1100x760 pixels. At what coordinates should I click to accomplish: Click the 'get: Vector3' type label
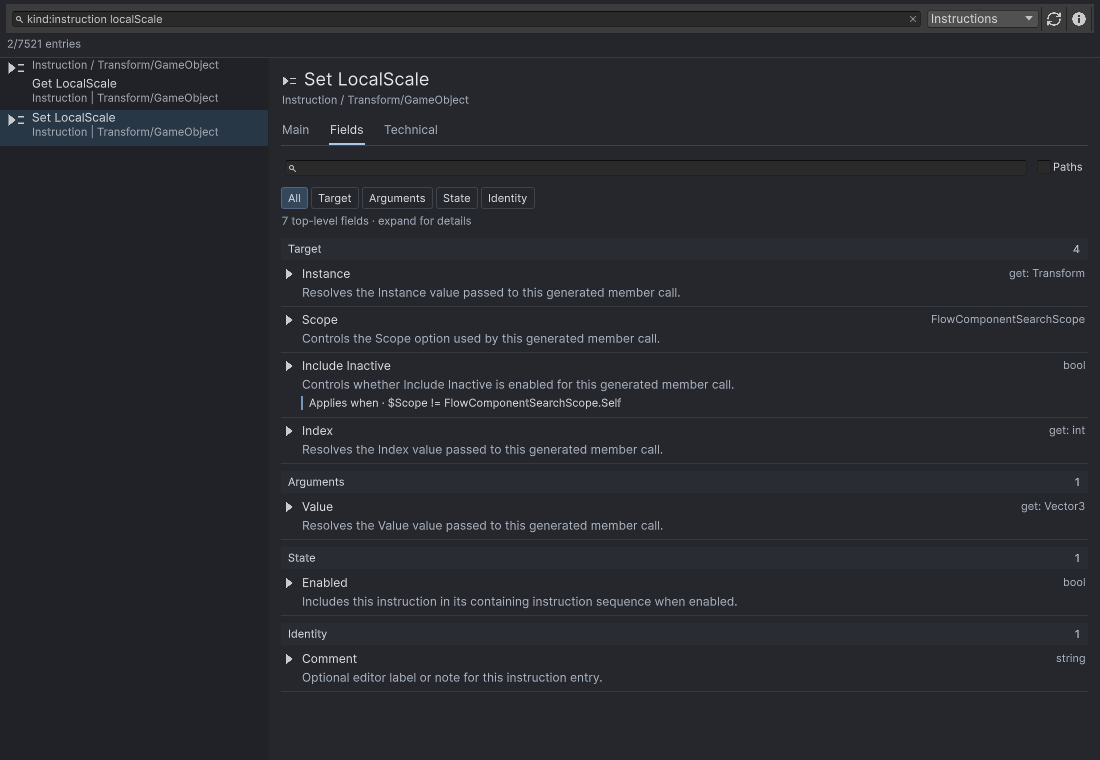1052,506
